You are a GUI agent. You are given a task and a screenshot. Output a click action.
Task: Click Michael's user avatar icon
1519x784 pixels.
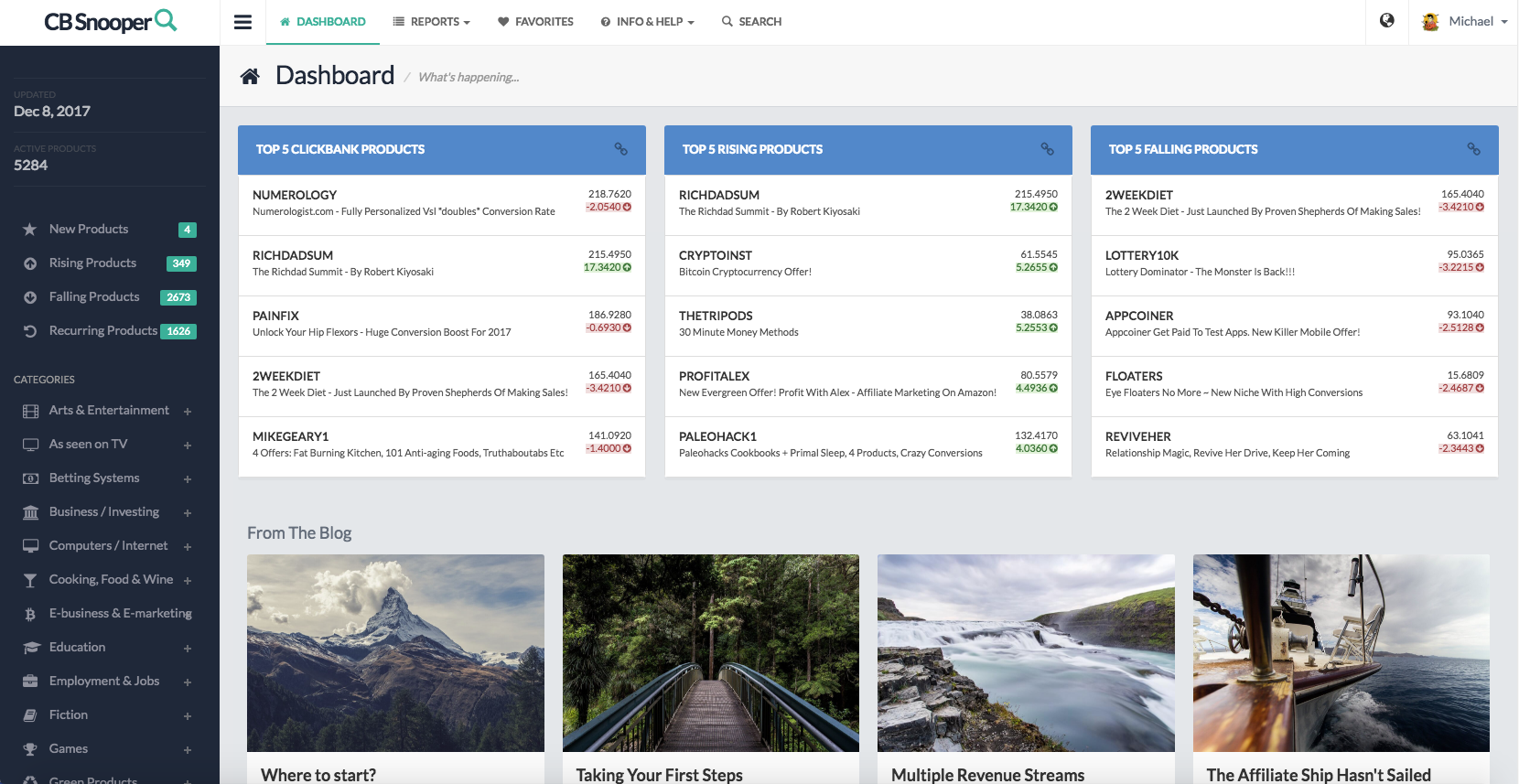point(1430,21)
